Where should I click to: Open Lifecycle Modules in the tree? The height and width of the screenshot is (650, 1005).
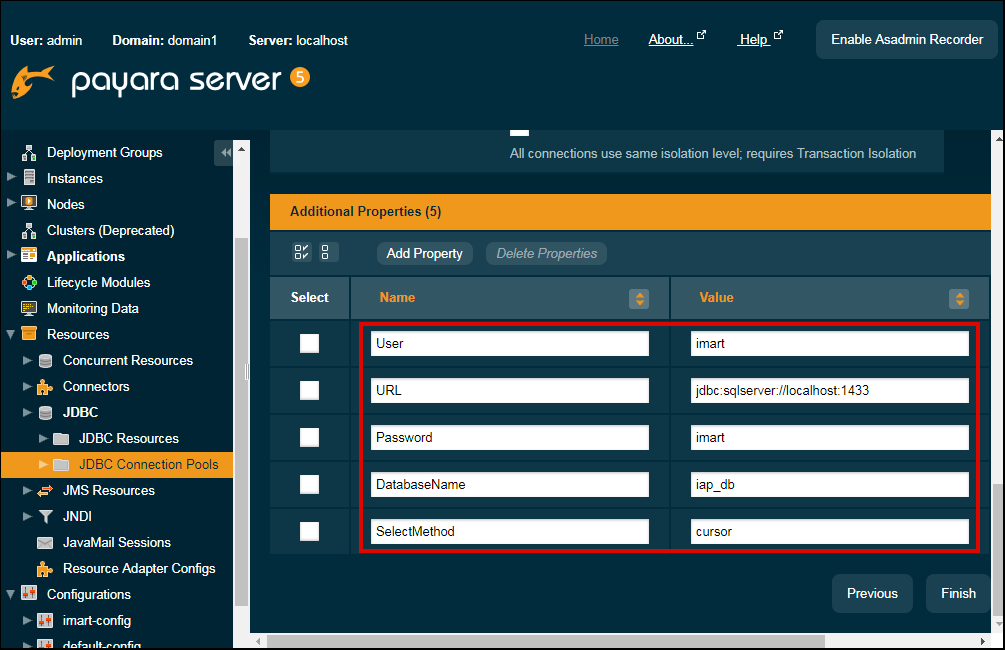99,283
